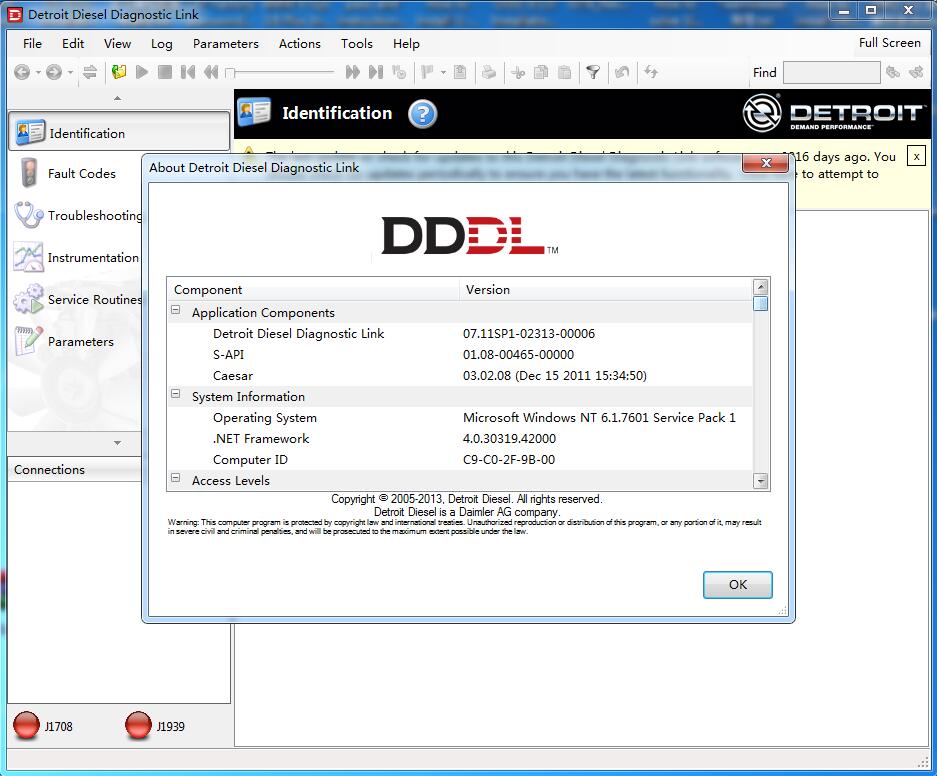Select Identification in the sidebar

[119, 133]
